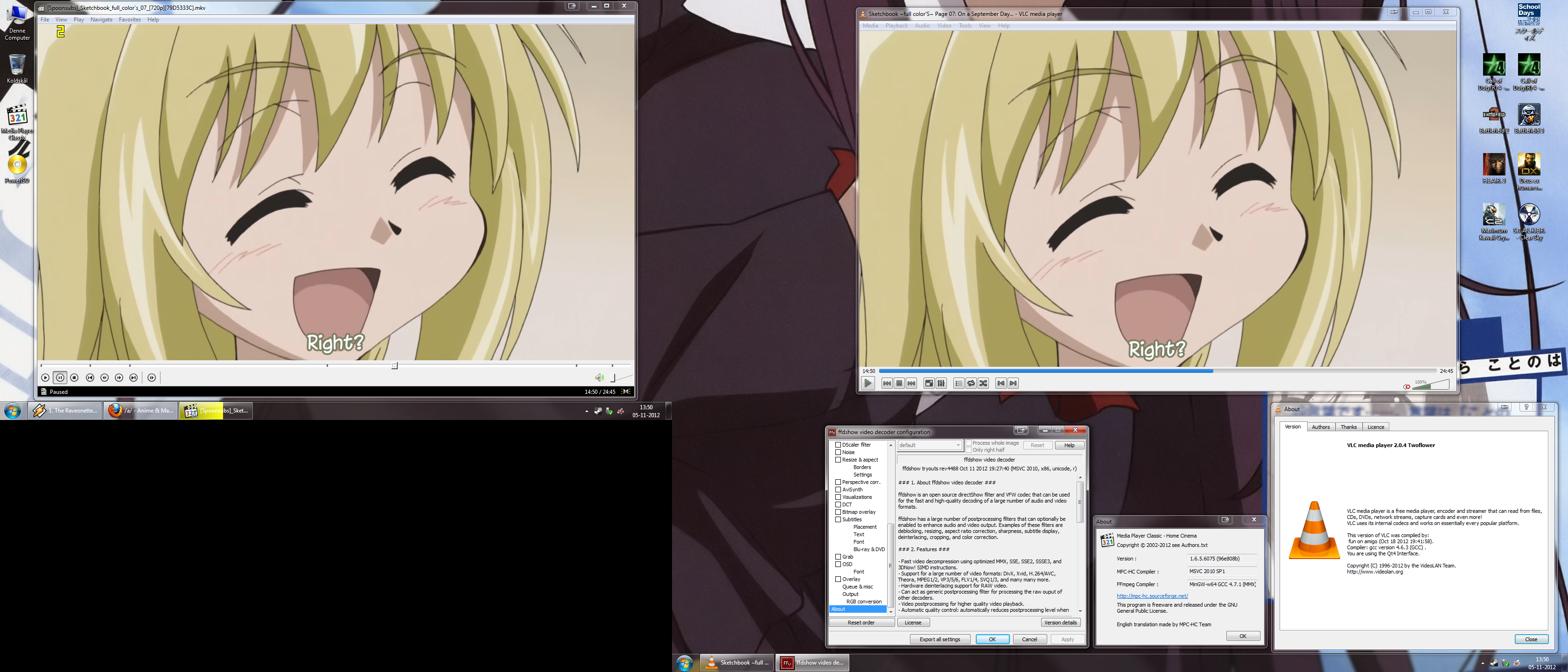Toggle VLC loop repeat icon
This screenshot has width=1568, height=672.
(x=971, y=383)
